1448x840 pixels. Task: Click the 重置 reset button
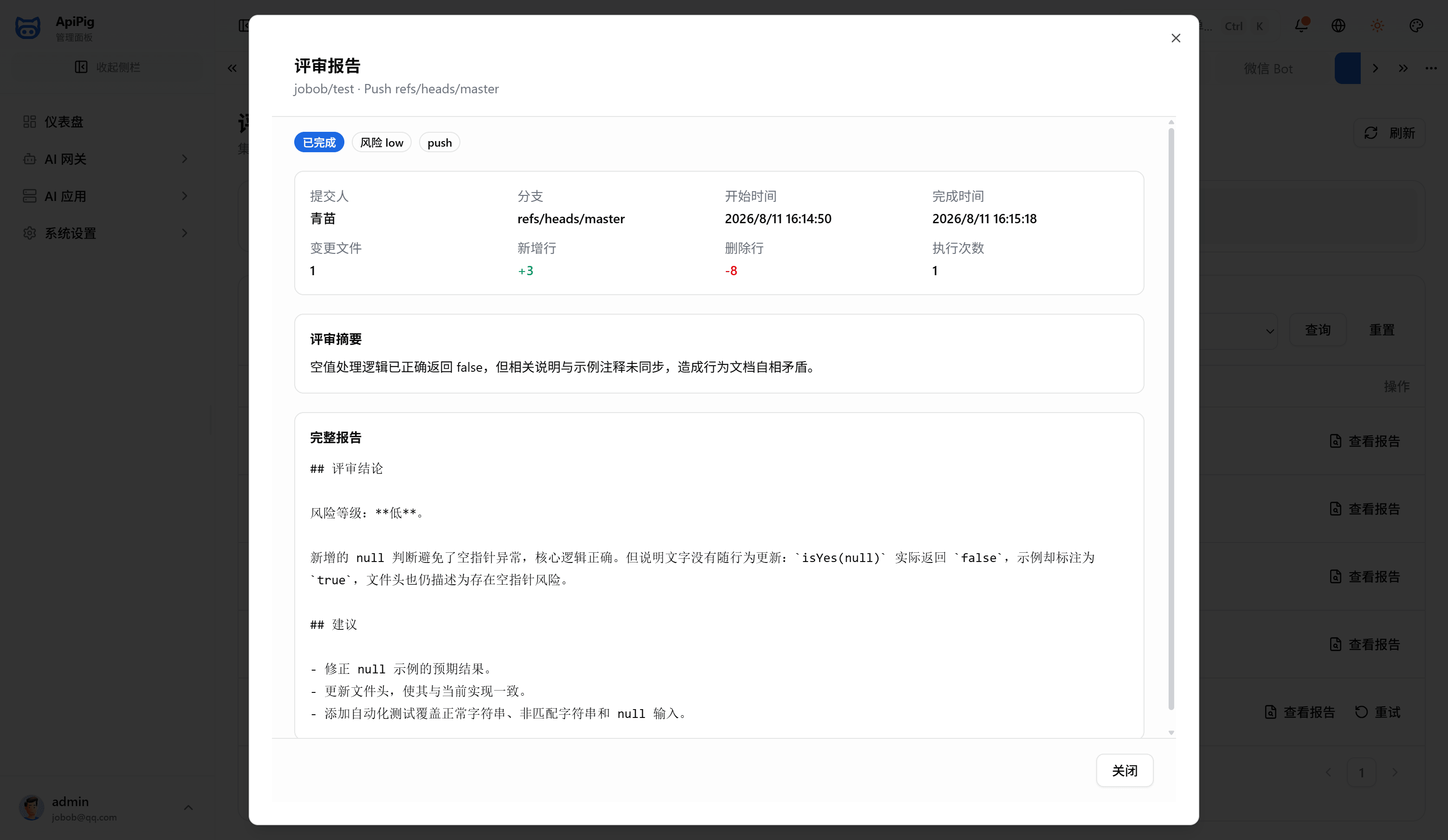coord(1381,330)
